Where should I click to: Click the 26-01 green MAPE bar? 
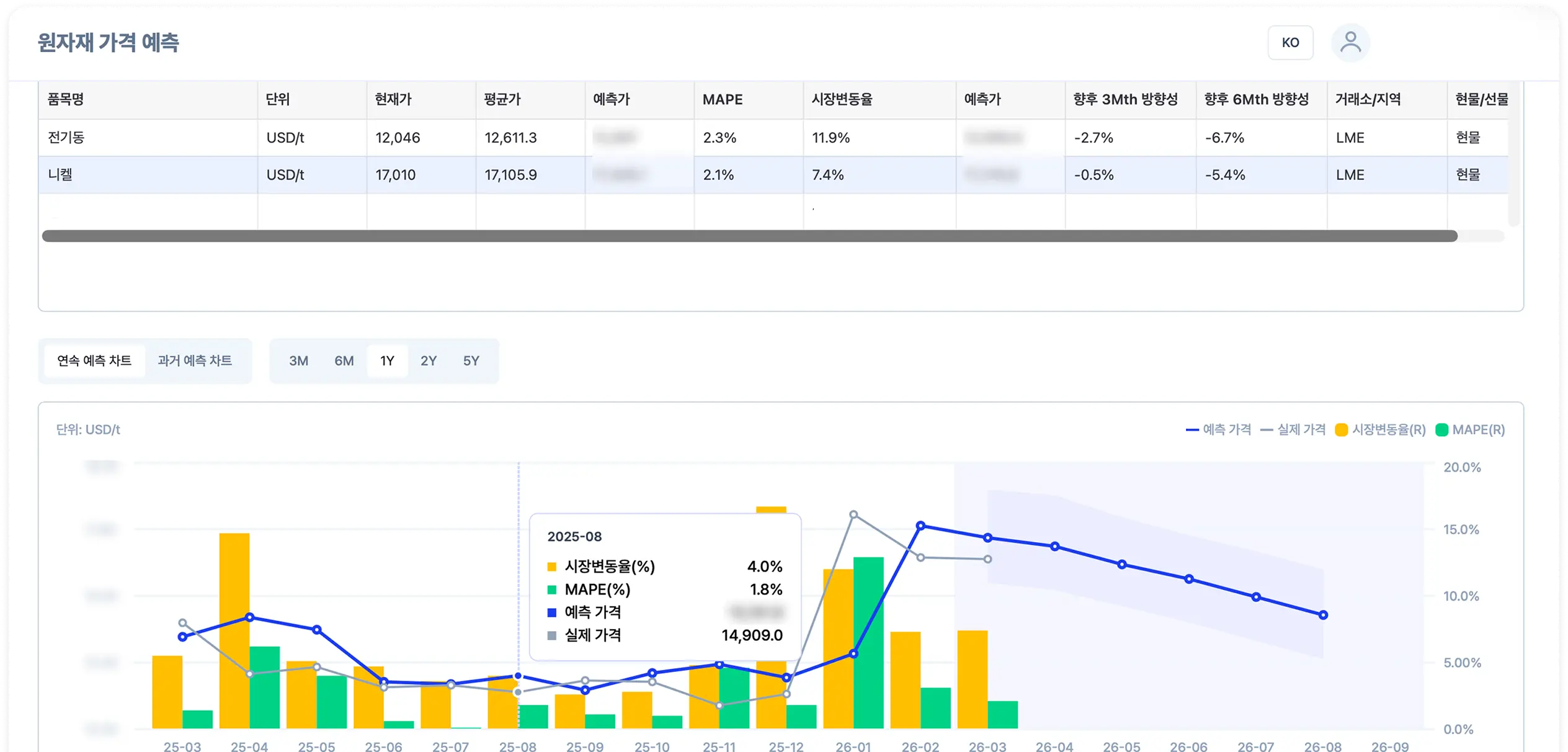868,643
